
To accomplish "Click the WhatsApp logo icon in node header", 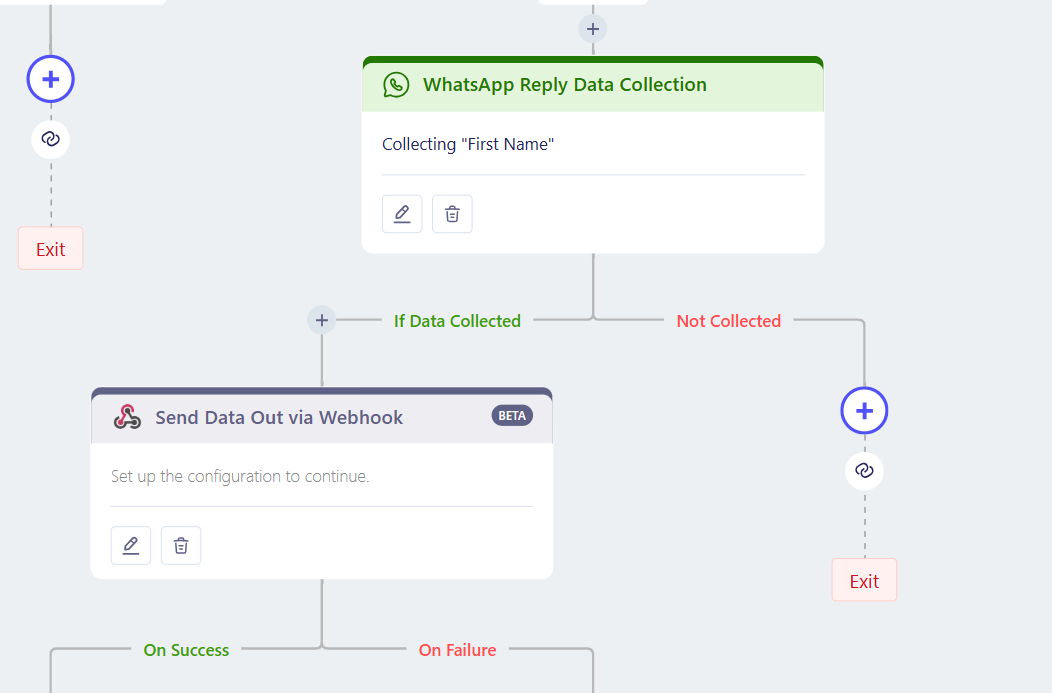I will [x=396, y=85].
